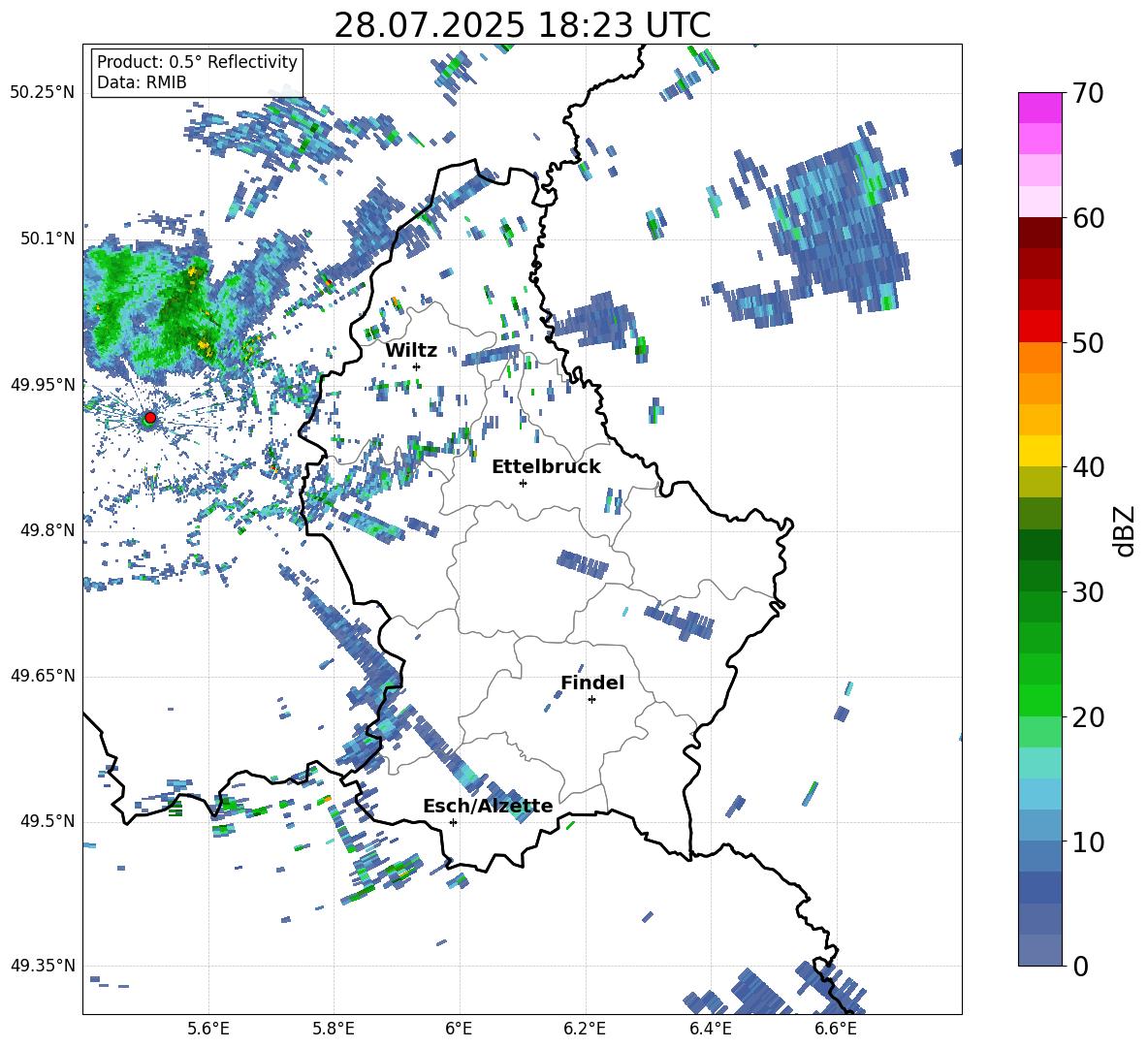Image resolution: width=1148 pixels, height=1048 pixels.
Task: Pick the bright red colorbar swatch above 50
Action: (x=1039, y=327)
